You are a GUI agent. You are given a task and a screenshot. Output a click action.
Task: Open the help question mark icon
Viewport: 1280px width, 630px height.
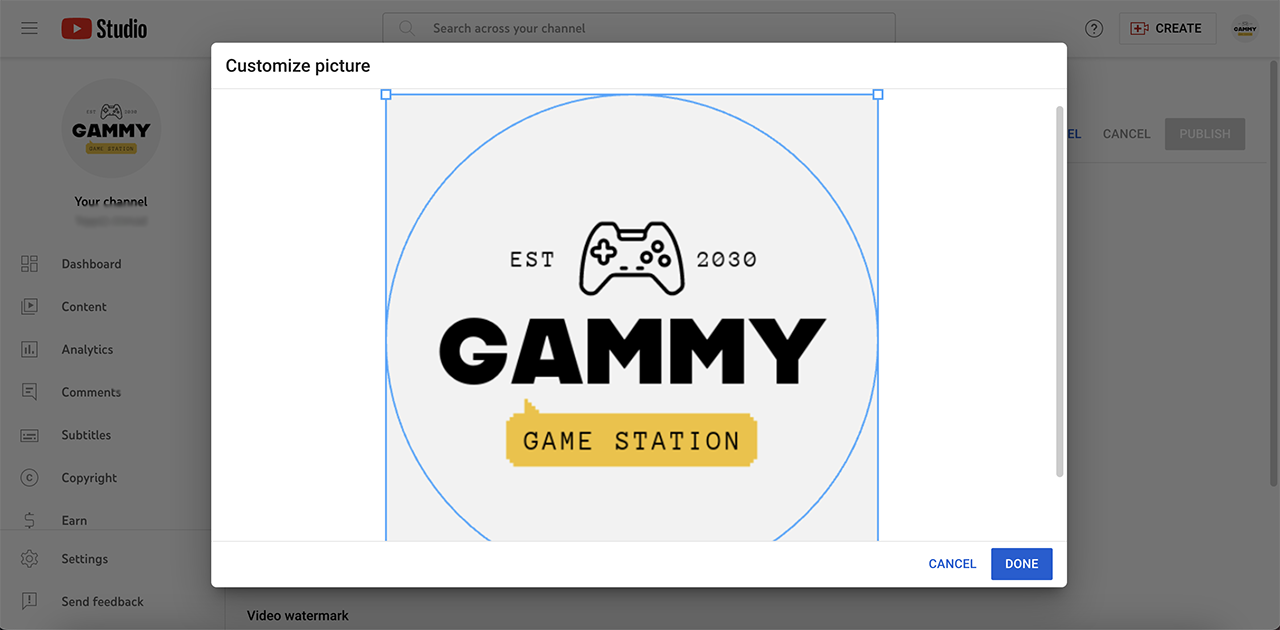click(1094, 29)
